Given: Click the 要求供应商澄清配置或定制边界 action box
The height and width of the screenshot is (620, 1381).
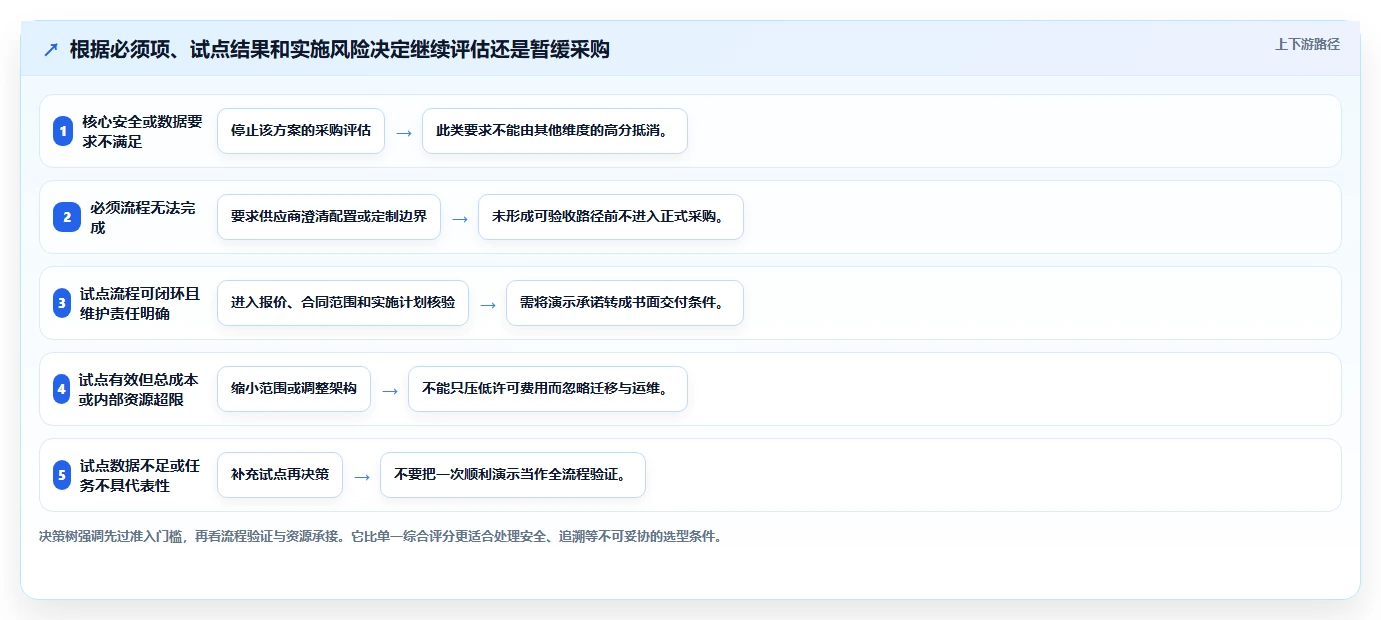Looking at the screenshot, I should (329, 217).
